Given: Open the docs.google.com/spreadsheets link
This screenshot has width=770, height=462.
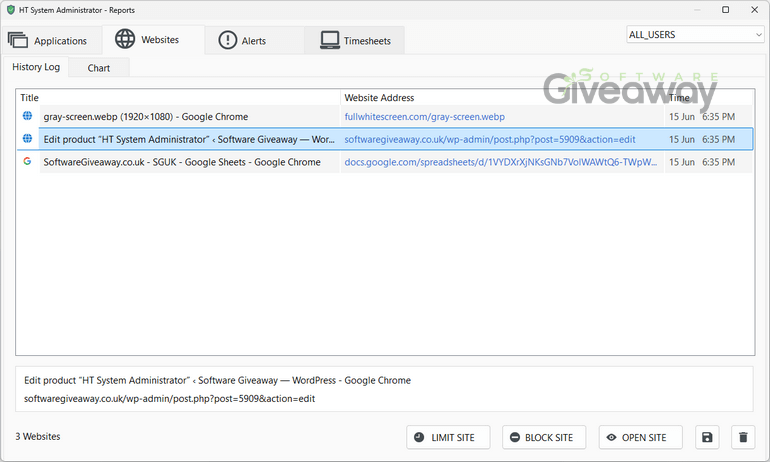Looking at the screenshot, I should 500,162.
